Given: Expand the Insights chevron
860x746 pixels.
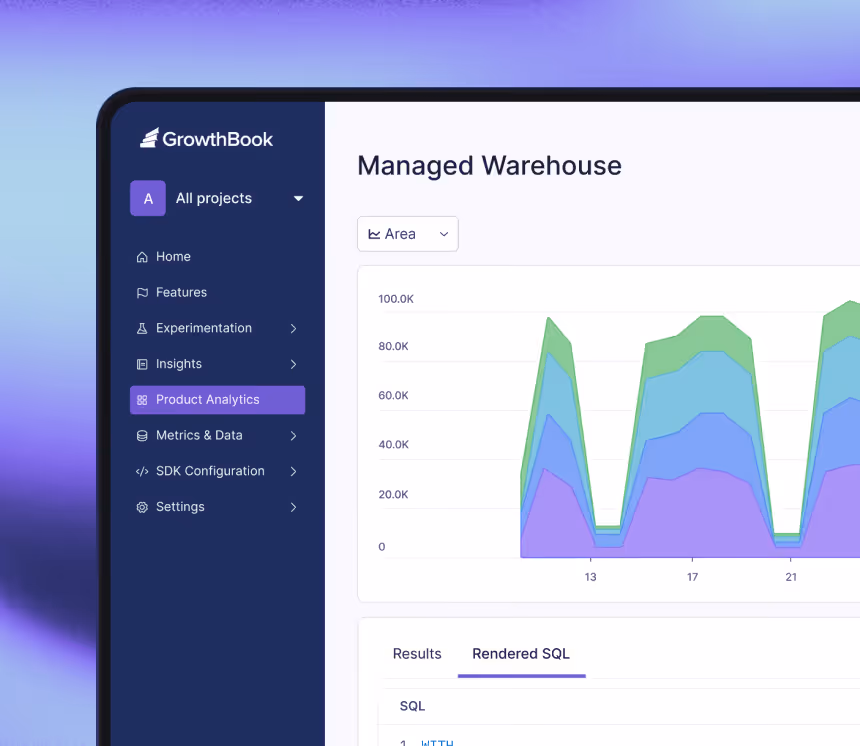Looking at the screenshot, I should tap(293, 364).
